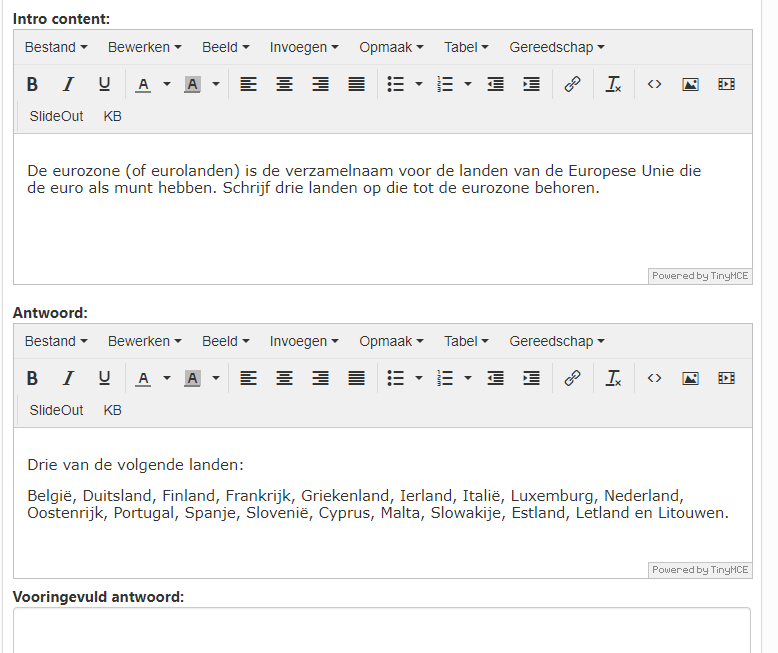Toggle underline in Intro content editor

(x=104, y=85)
